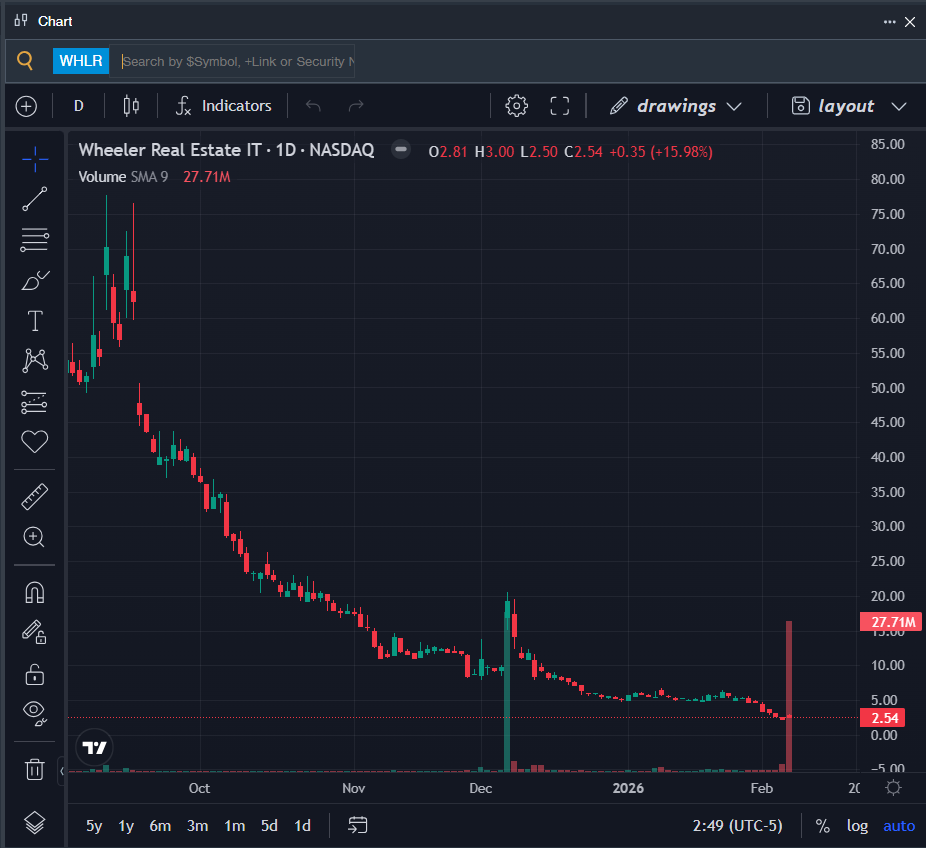Toggle log scale on price axis
The image size is (926, 848).
(857, 826)
